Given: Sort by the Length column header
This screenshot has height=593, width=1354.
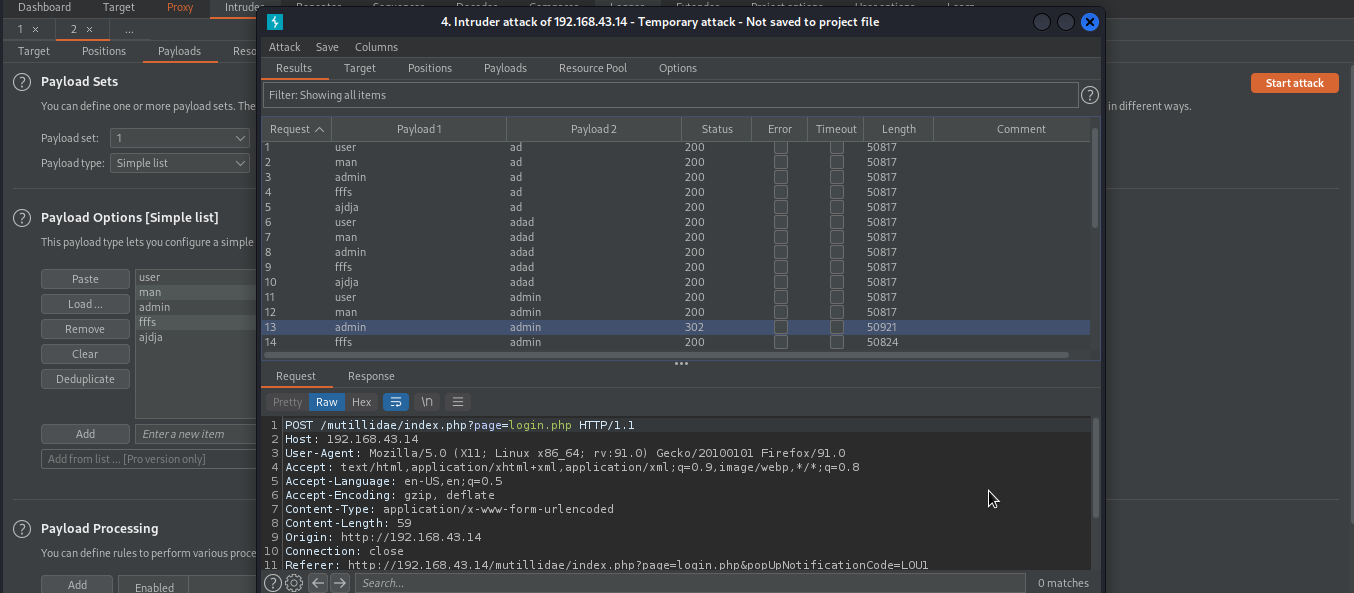Looking at the screenshot, I should (x=899, y=129).
